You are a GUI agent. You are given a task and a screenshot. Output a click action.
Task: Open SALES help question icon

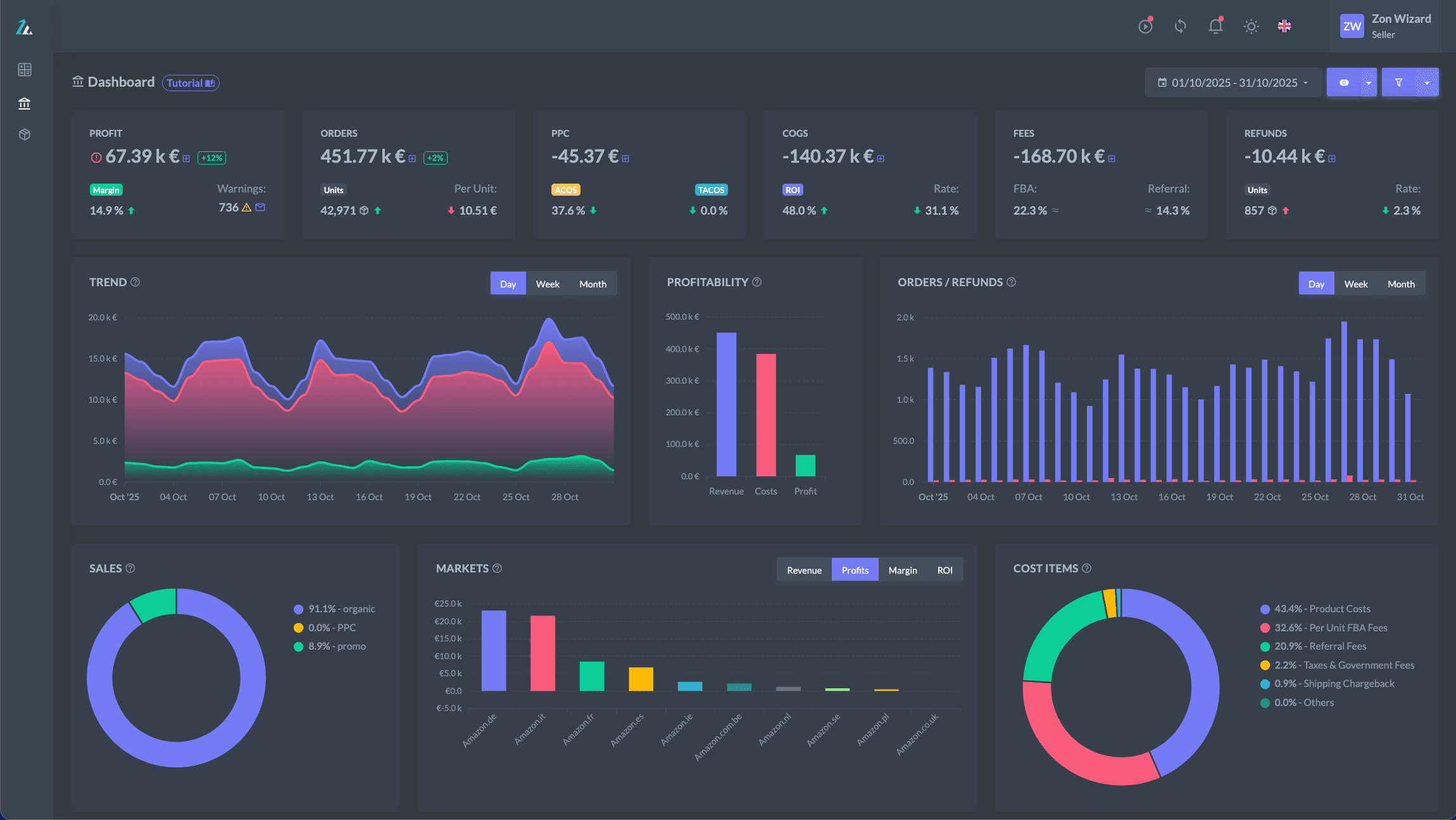(130, 569)
